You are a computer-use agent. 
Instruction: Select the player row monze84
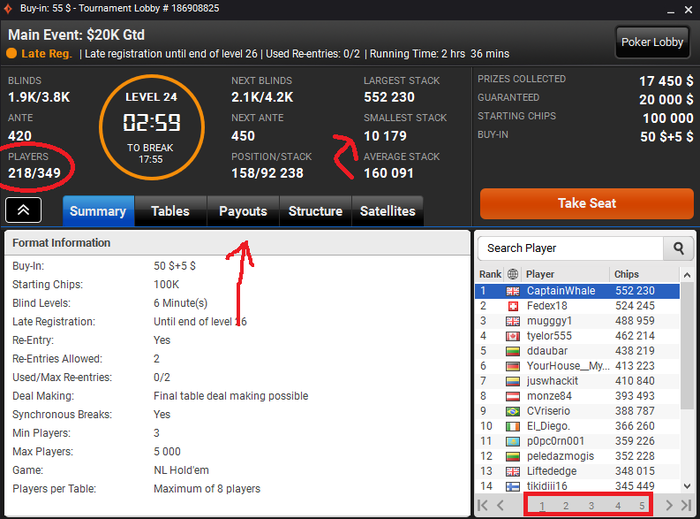578,396
